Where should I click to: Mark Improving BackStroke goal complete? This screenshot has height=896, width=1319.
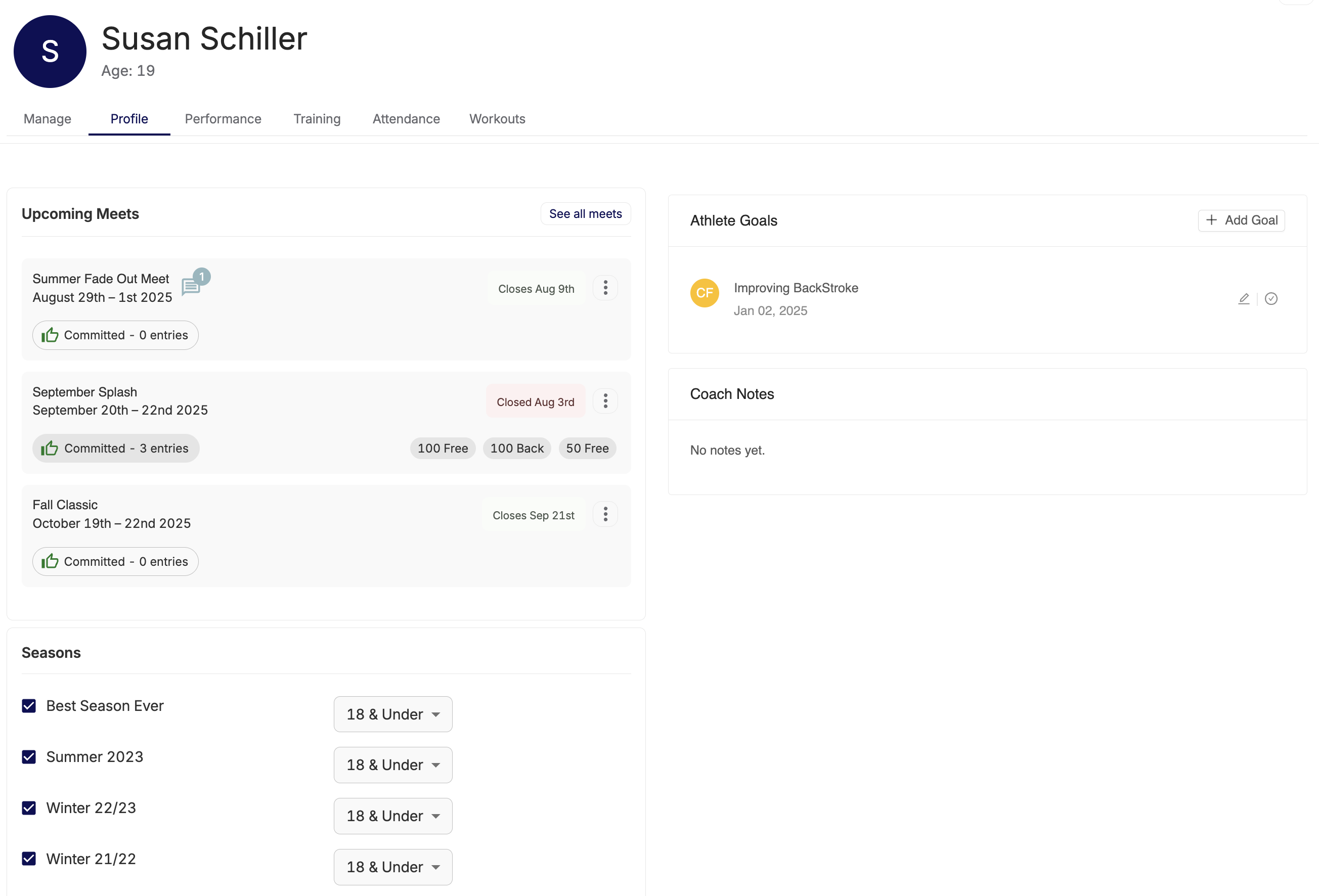[x=1271, y=298]
